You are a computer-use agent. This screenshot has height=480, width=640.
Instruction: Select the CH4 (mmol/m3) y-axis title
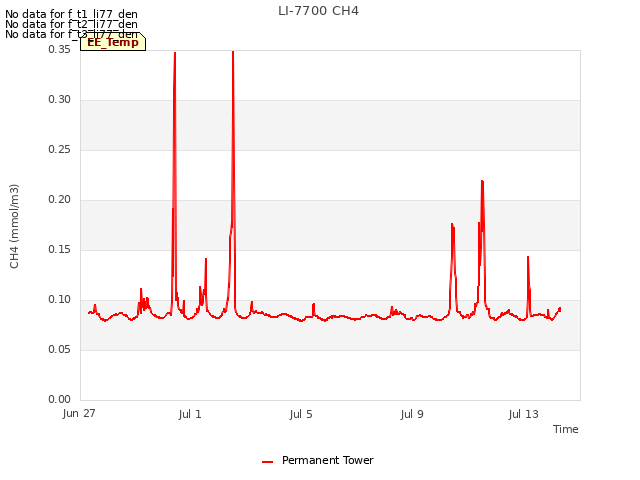click(14, 226)
